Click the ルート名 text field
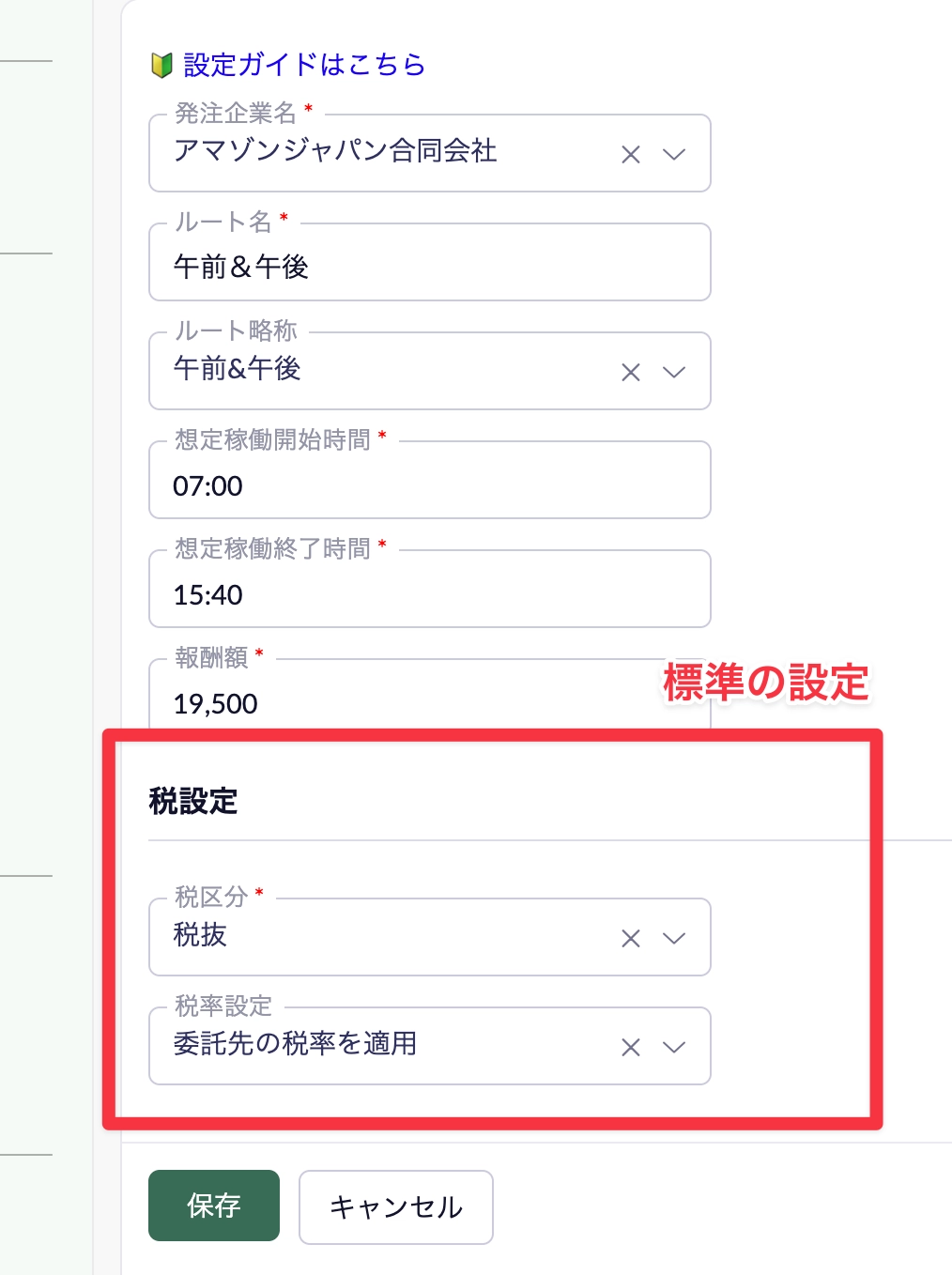The image size is (952, 1275). click(429, 267)
